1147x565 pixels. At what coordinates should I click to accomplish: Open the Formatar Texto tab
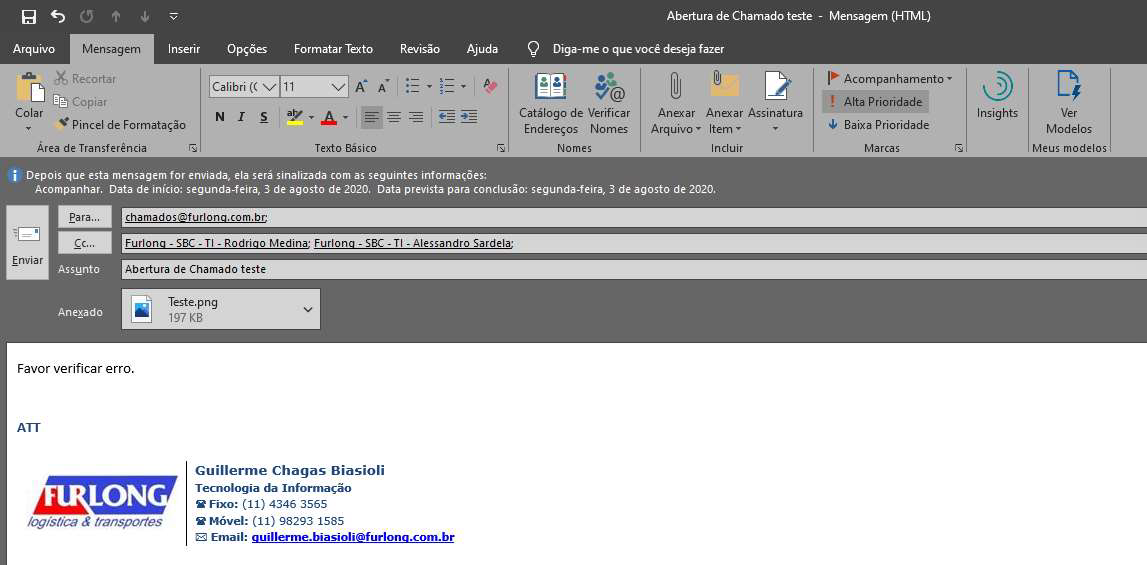click(x=333, y=49)
